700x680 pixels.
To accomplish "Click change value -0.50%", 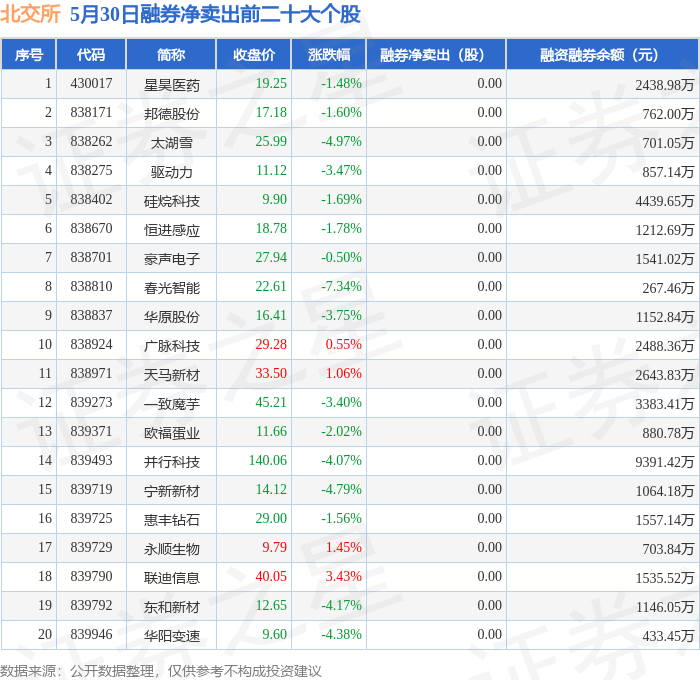I will tap(341, 258).
